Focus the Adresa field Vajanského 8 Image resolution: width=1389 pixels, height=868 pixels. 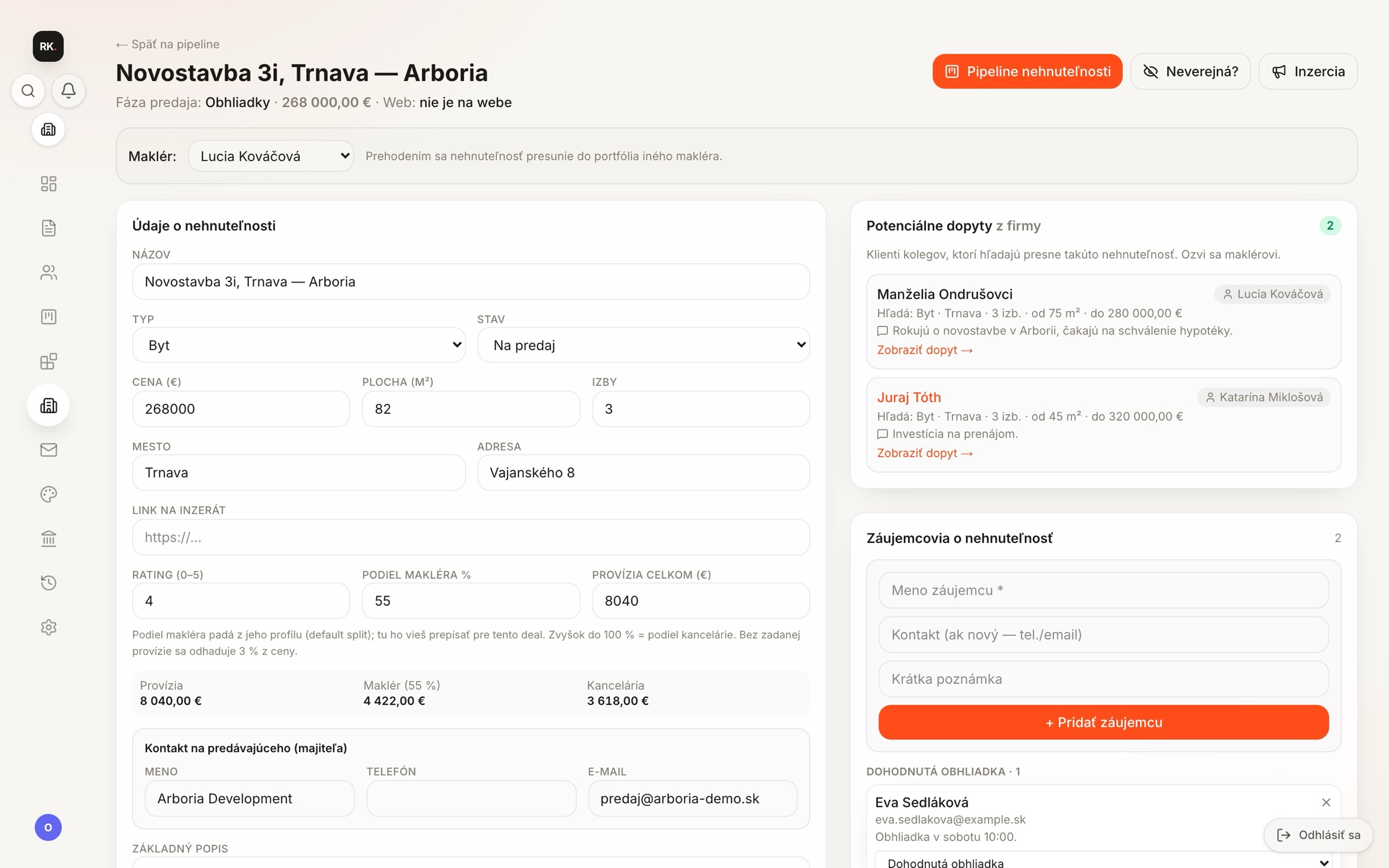pyautogui.click(x=643, y=473)
